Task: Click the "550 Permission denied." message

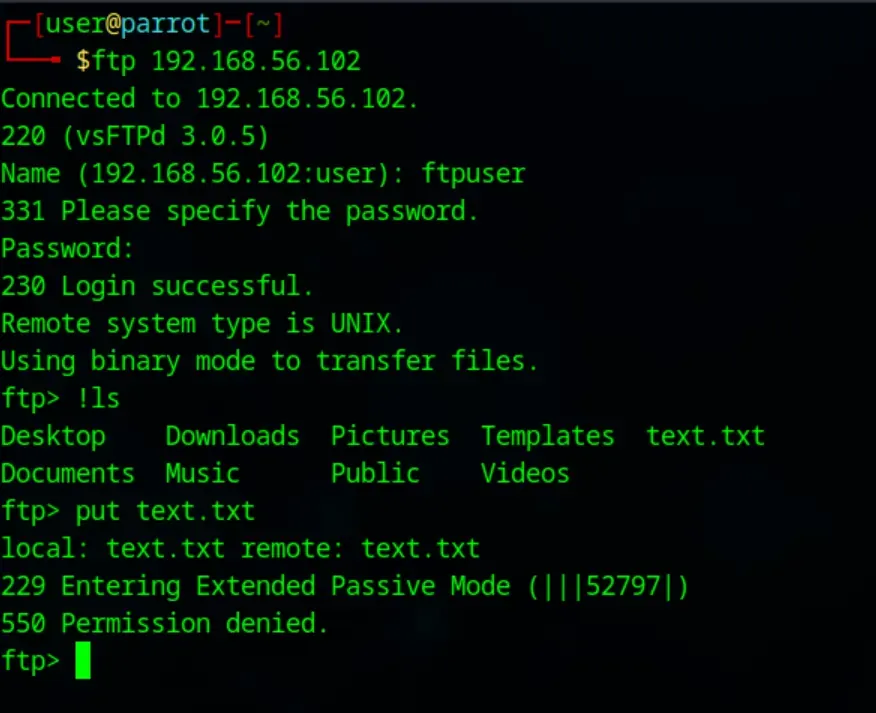Action: [x=165, y=624]
